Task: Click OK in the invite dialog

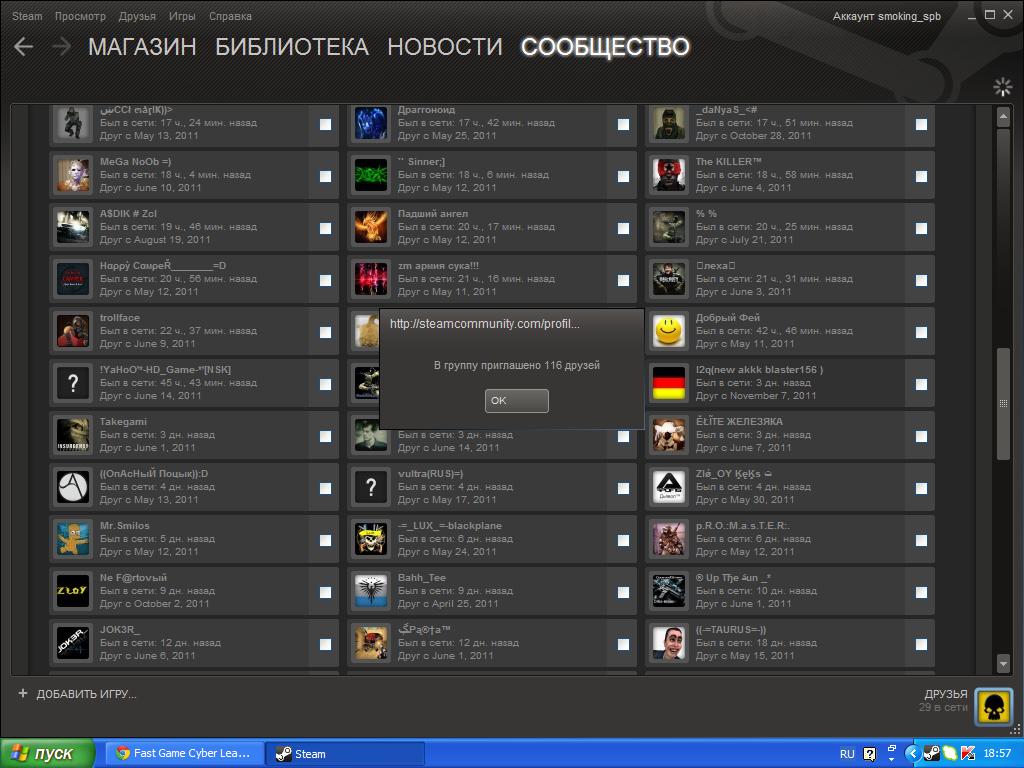Action: coord(517,400)
